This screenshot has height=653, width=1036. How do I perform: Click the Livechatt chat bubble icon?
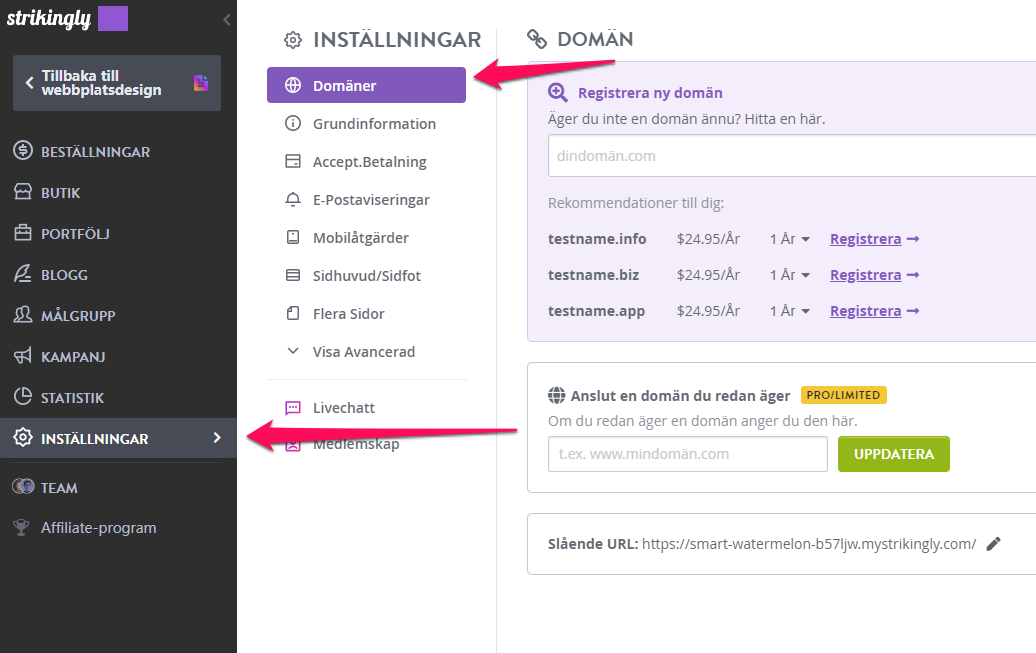(293, 408)
